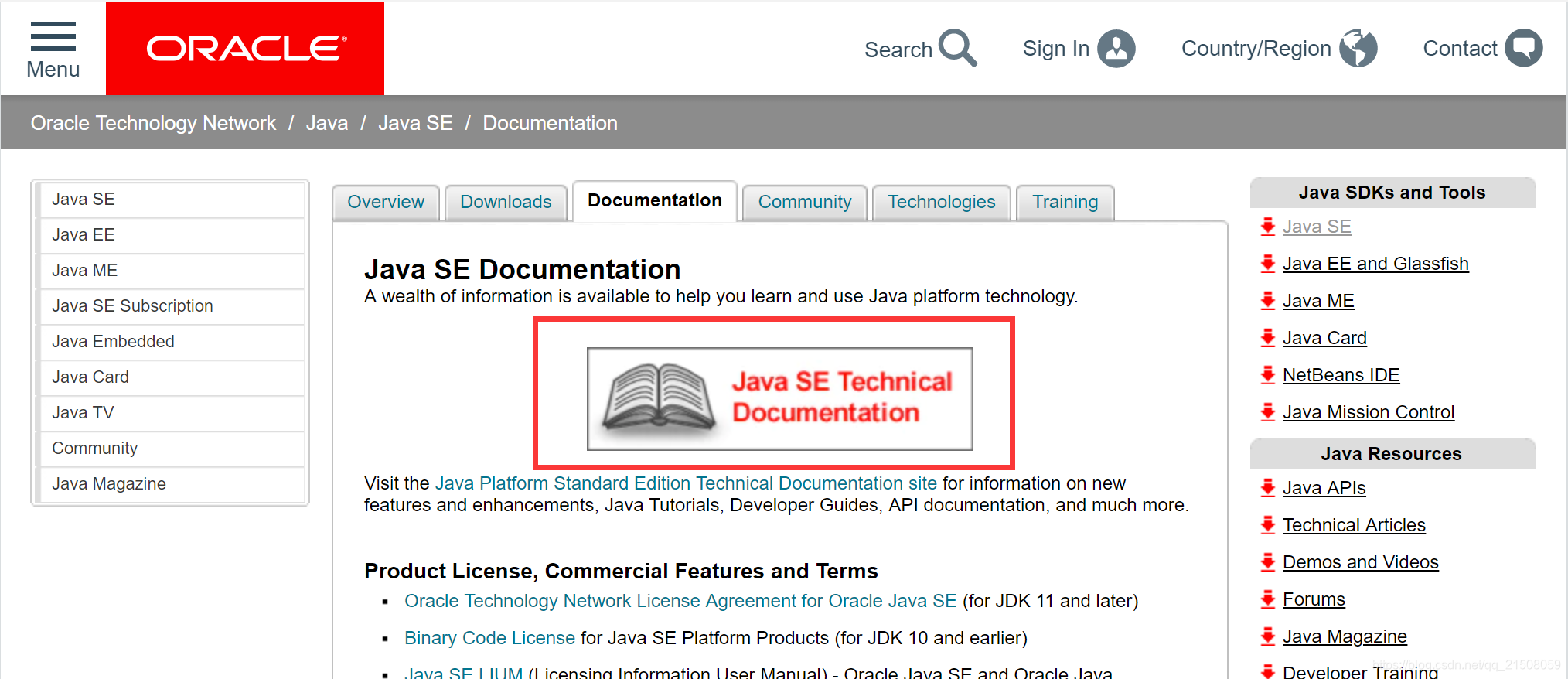
Task: Click Oracle Technology Network breadcrumb
Action: point(153,123)
